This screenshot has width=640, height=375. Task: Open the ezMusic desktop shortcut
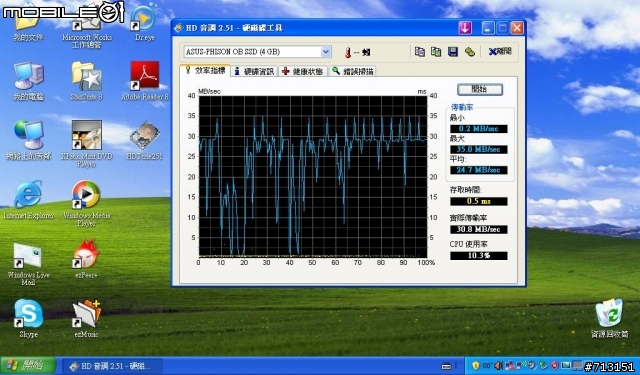coord(87,318)
